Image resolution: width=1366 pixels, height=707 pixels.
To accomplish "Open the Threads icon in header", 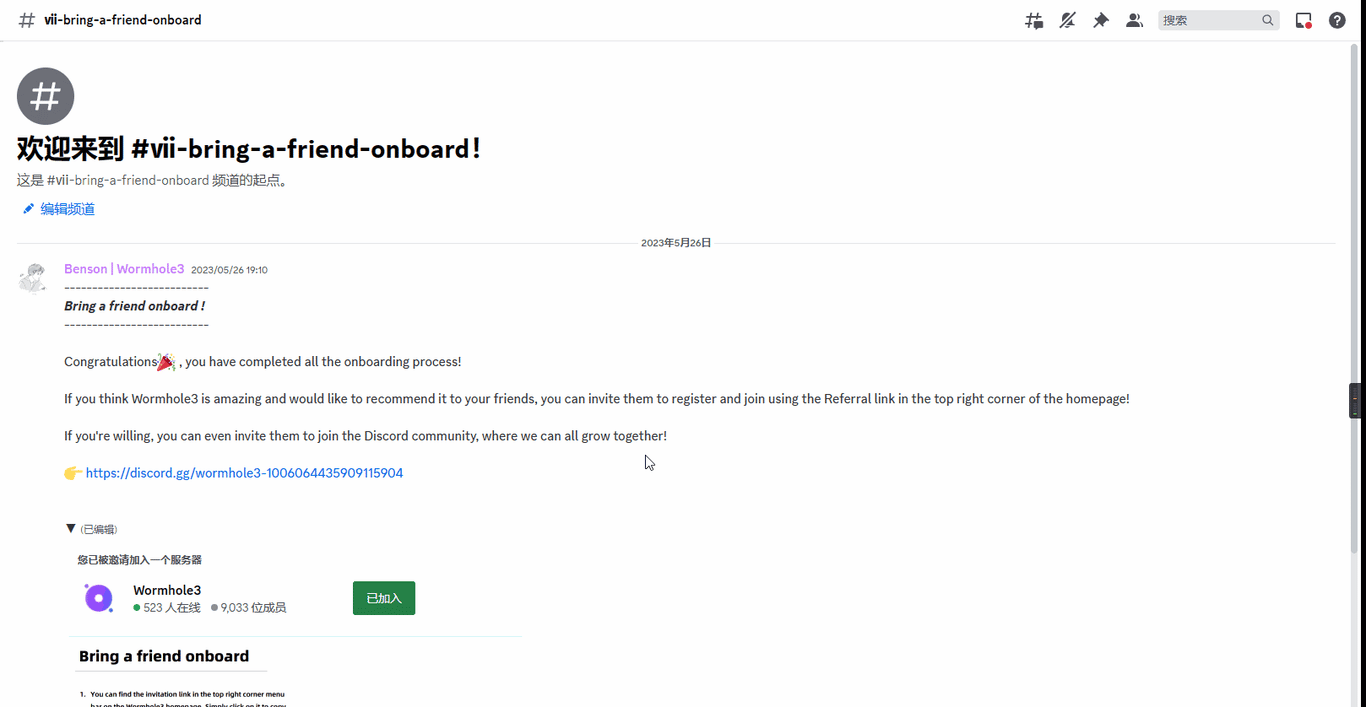I will point(1034,20).
